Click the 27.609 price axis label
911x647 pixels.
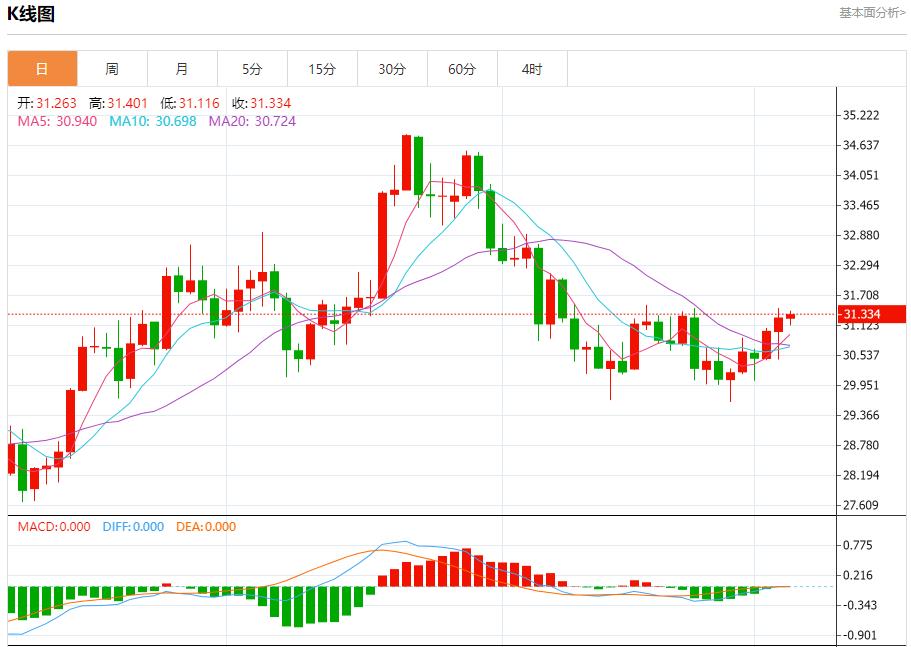pyautogui.click(x=861, y=506)
